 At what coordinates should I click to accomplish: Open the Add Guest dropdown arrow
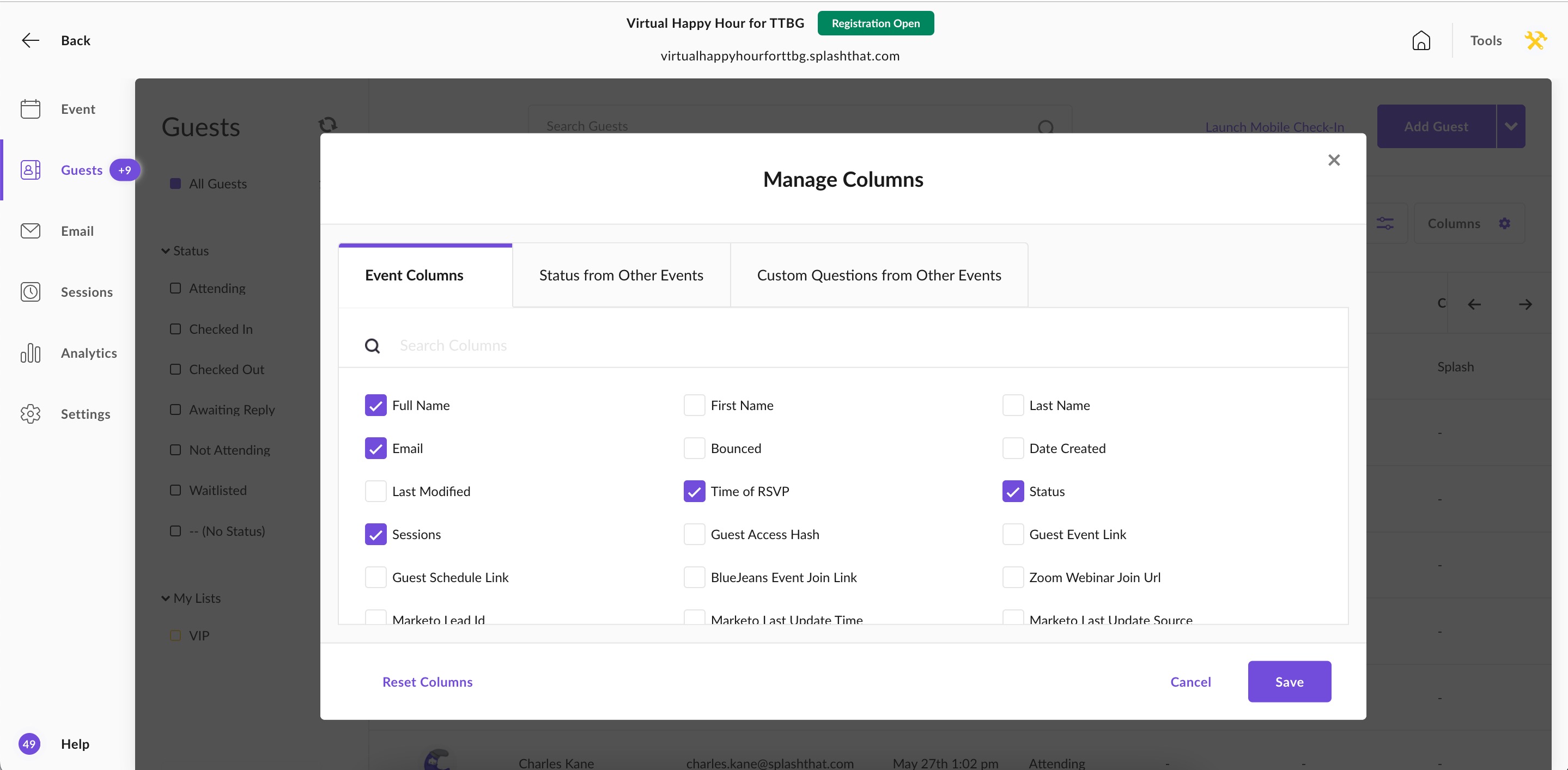coord(1511,126)
